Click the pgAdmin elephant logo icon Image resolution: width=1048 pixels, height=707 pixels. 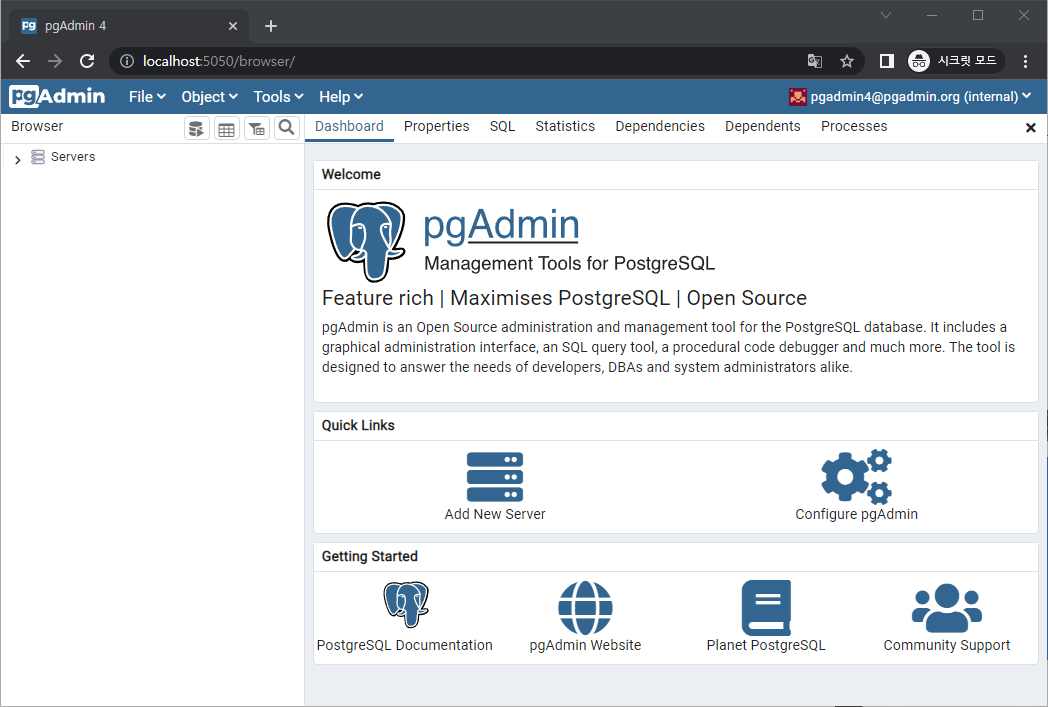(366, 241)
